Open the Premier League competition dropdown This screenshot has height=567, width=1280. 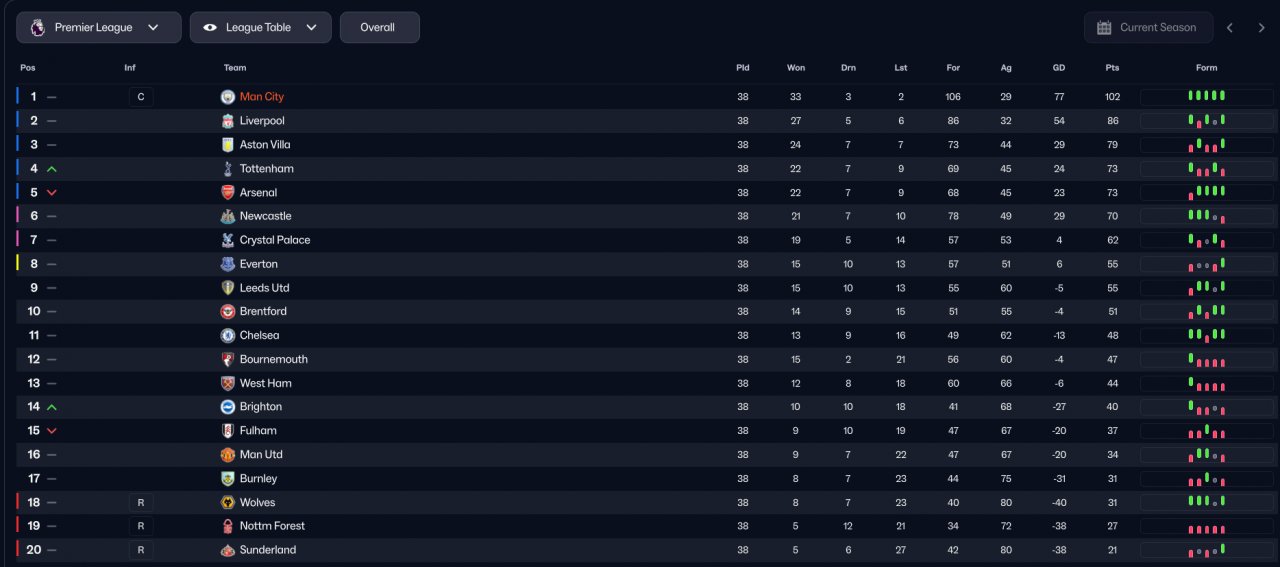click(x=98, y=28)
